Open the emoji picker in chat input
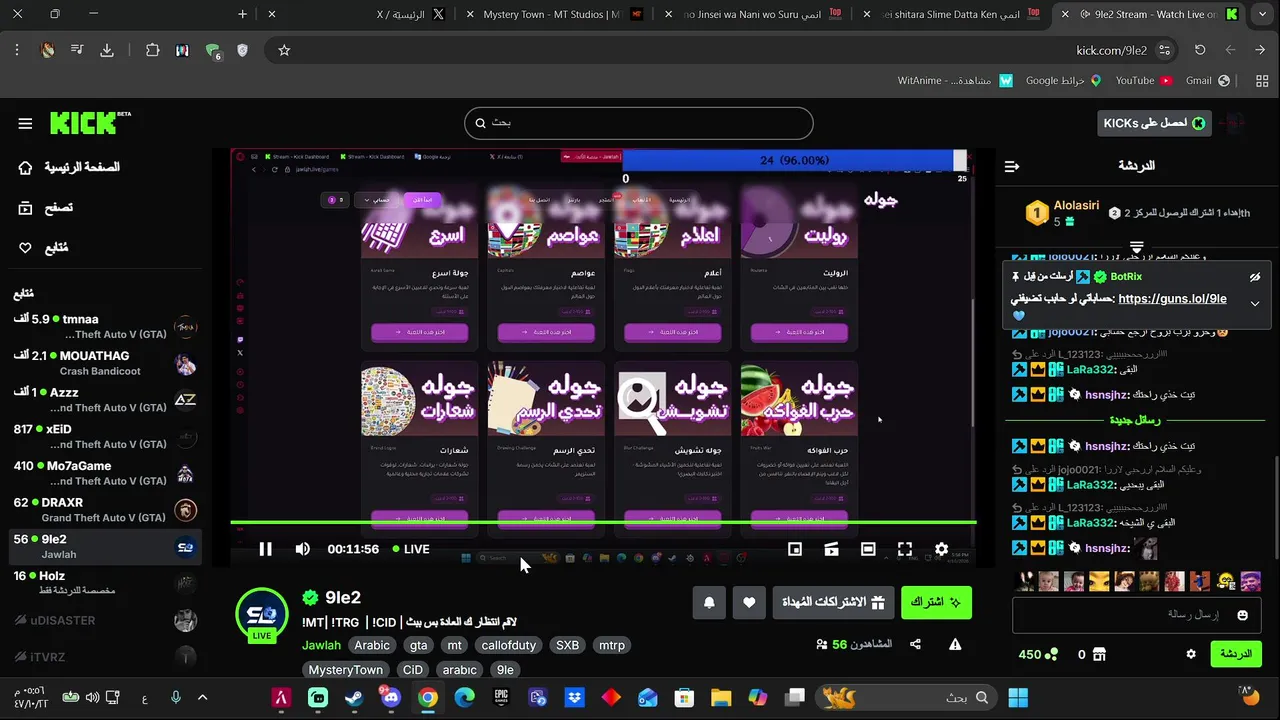 [1242, 615]
